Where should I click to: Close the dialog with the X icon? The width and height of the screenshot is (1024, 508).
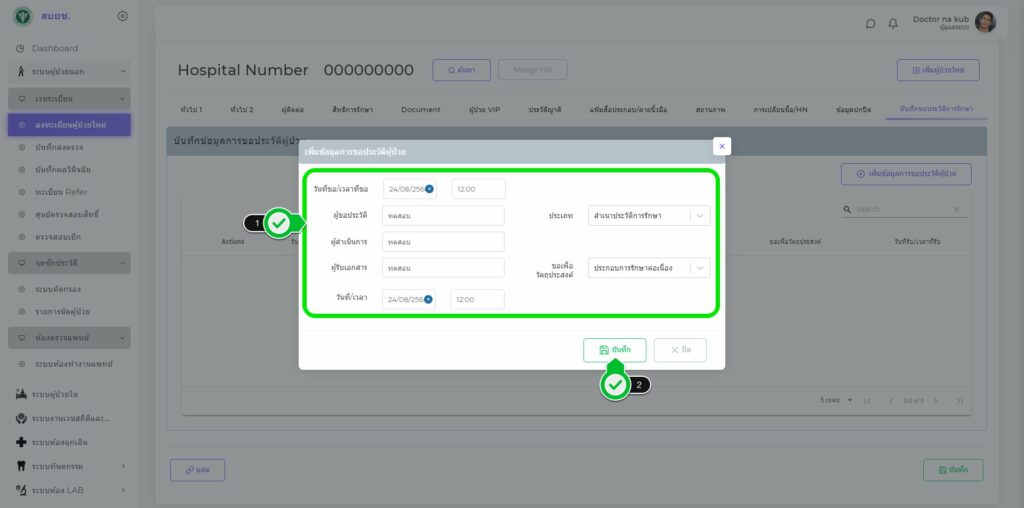(721, 146)
